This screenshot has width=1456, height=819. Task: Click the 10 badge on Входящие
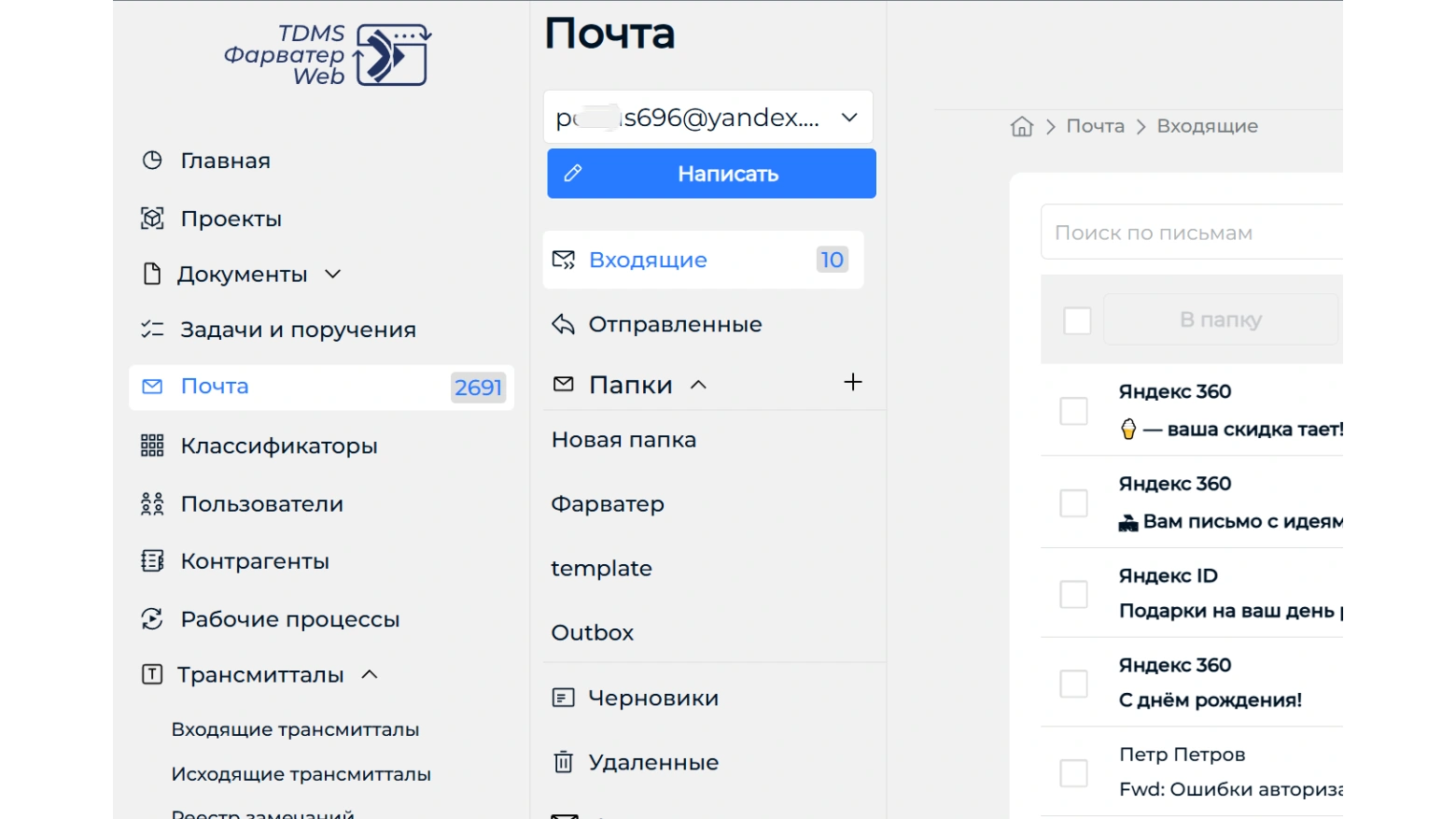click(832, 260)
